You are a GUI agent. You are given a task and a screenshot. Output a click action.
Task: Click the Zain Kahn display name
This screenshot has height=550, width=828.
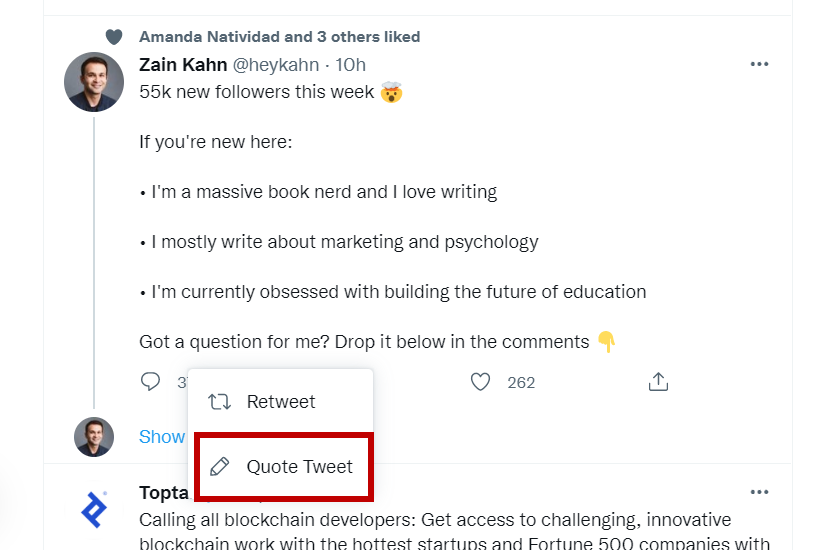pos(183,65)
